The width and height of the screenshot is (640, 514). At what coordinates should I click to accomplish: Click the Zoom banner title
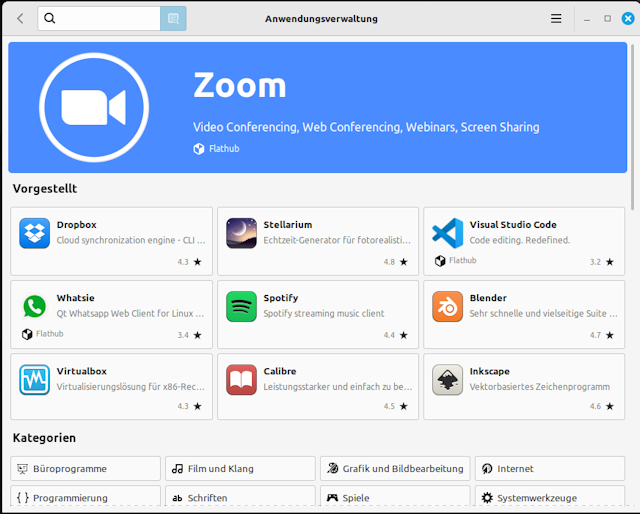click(x=240, y=85)
